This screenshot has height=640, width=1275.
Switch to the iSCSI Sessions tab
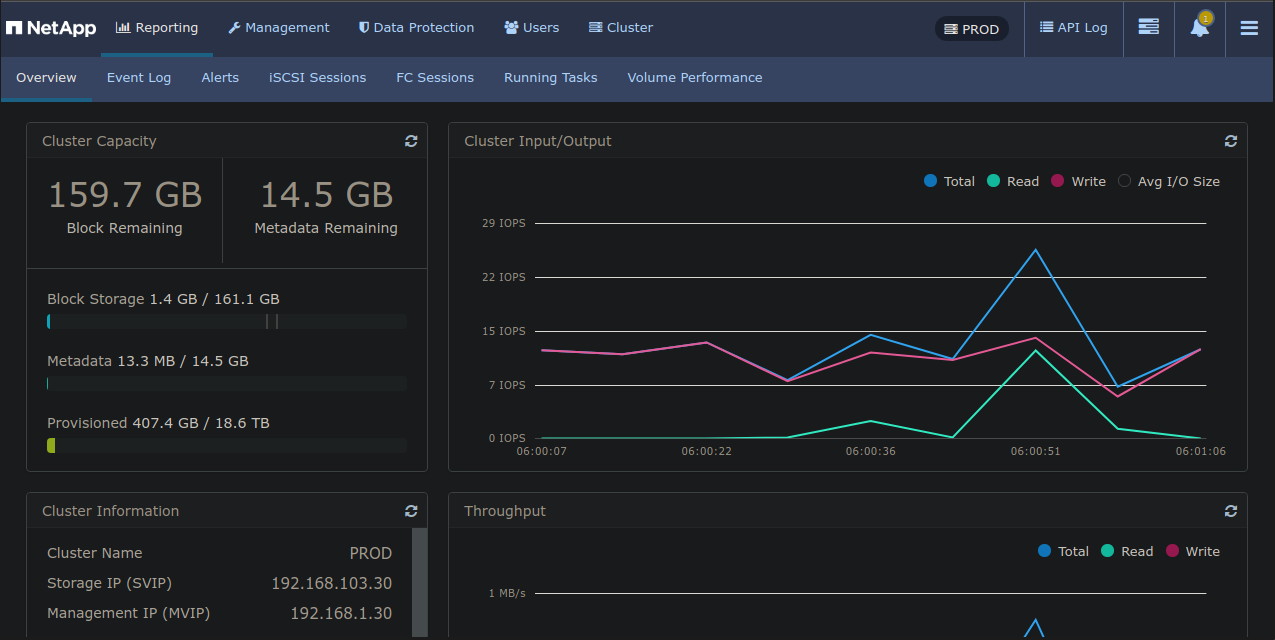coord(318,78)
